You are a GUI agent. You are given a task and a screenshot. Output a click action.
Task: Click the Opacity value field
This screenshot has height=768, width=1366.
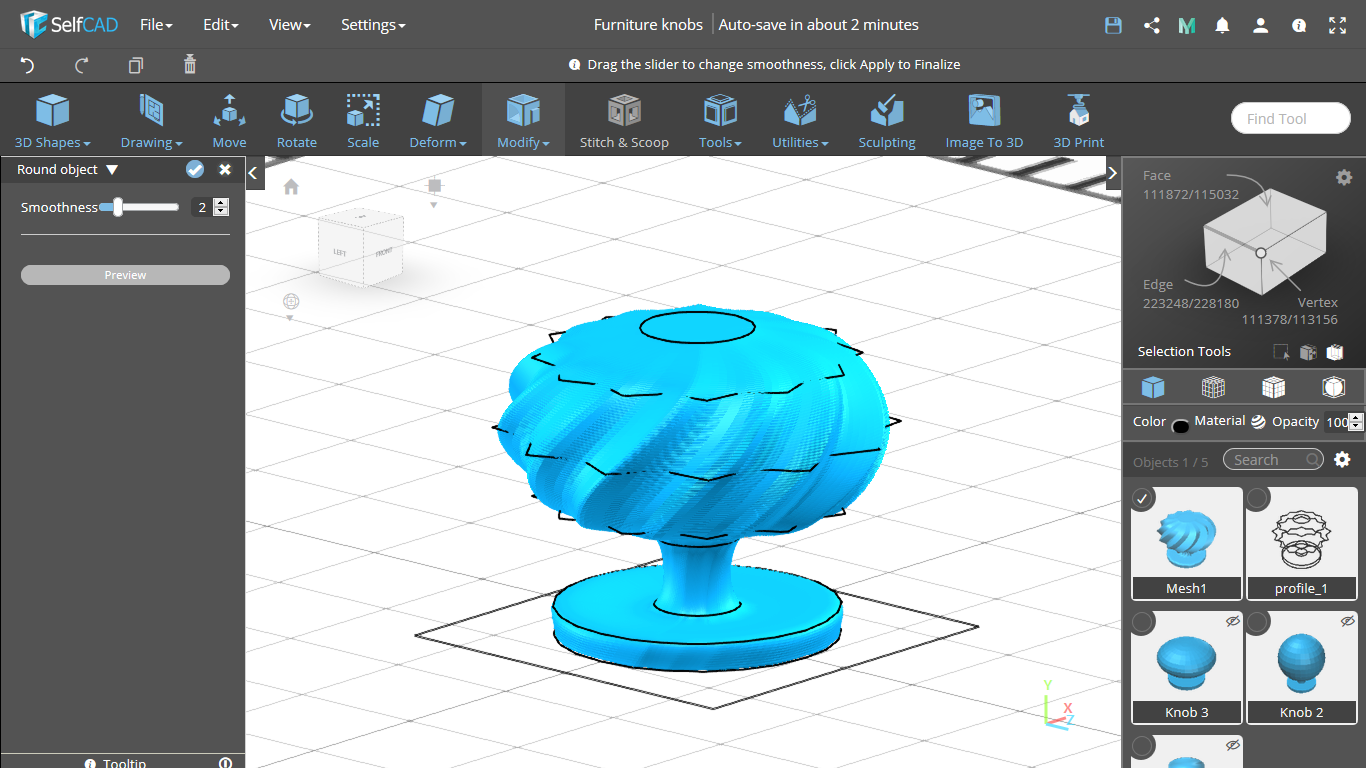click(1336, 422)
